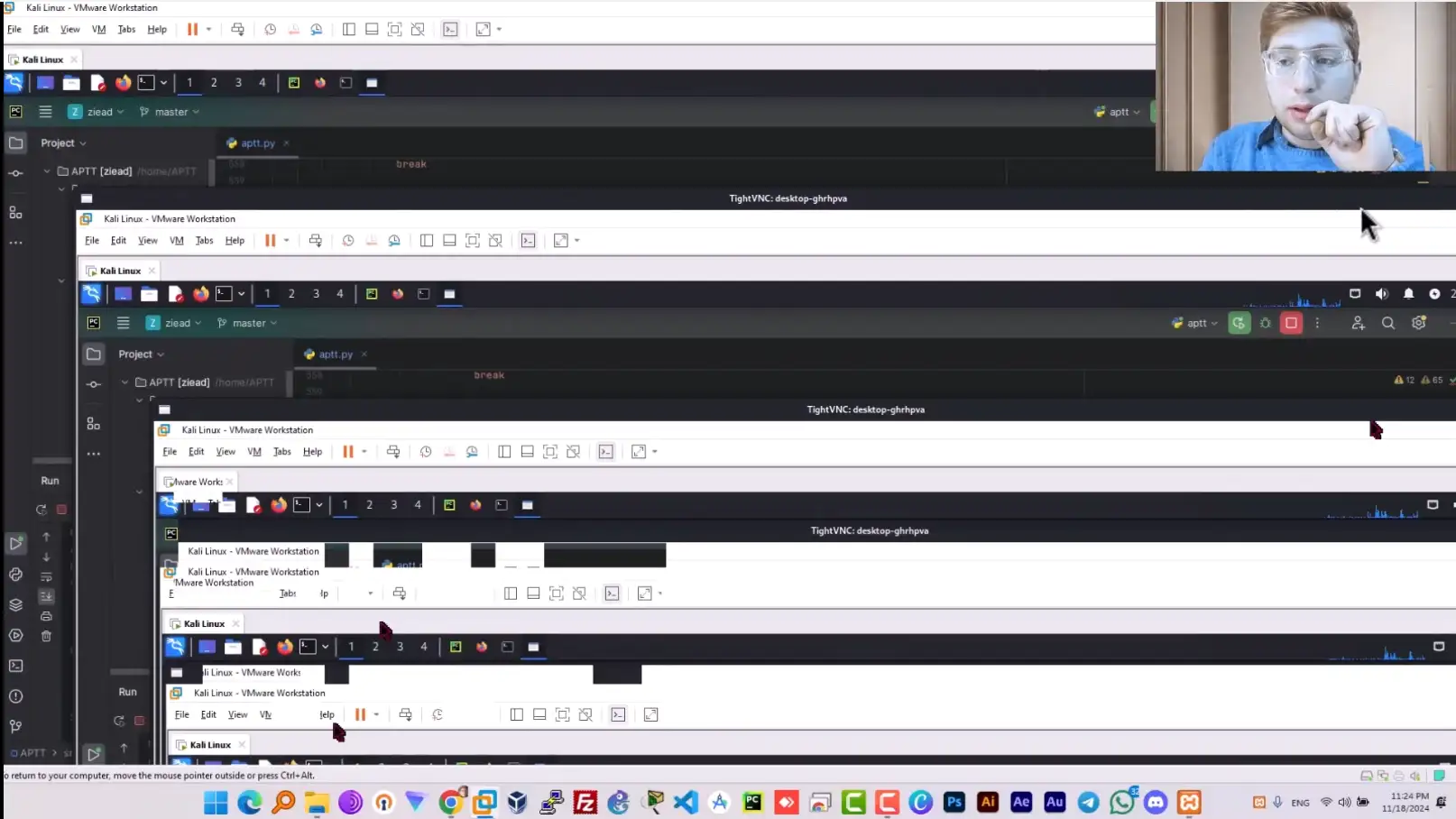Viewport: 1456px width, 819px height.
Task: Start debugging with the debug bug icon
Action: click(x=1266, y=322)
